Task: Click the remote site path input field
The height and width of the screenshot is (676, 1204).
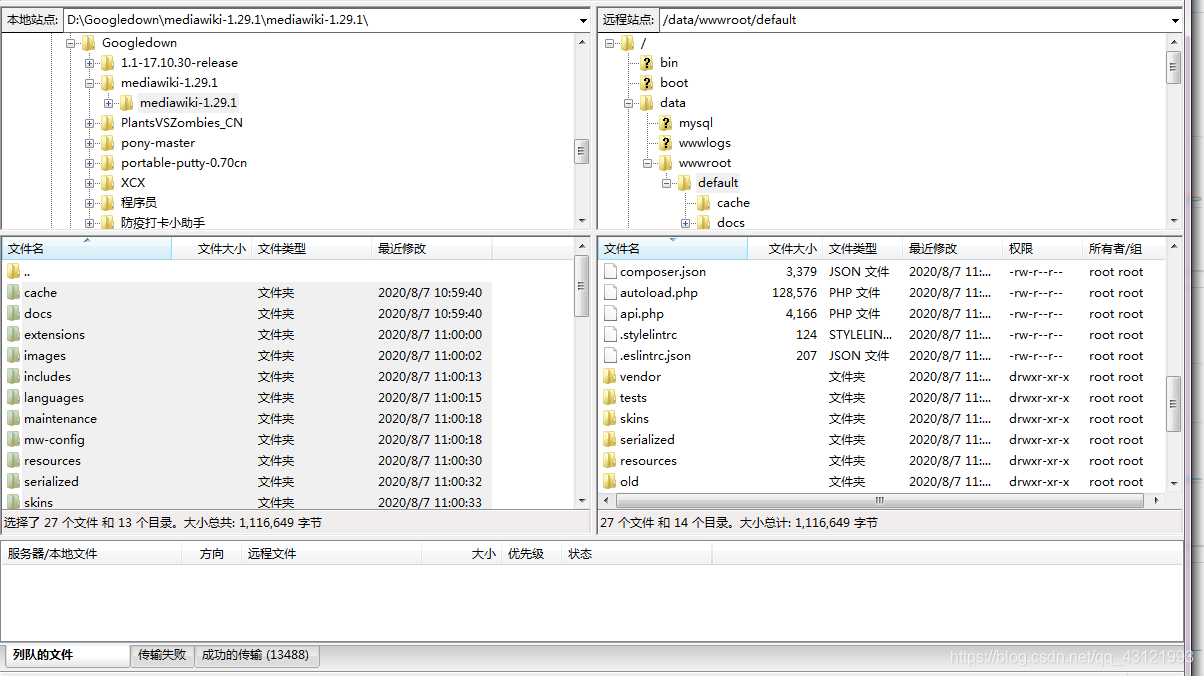Action: (913, 20)
